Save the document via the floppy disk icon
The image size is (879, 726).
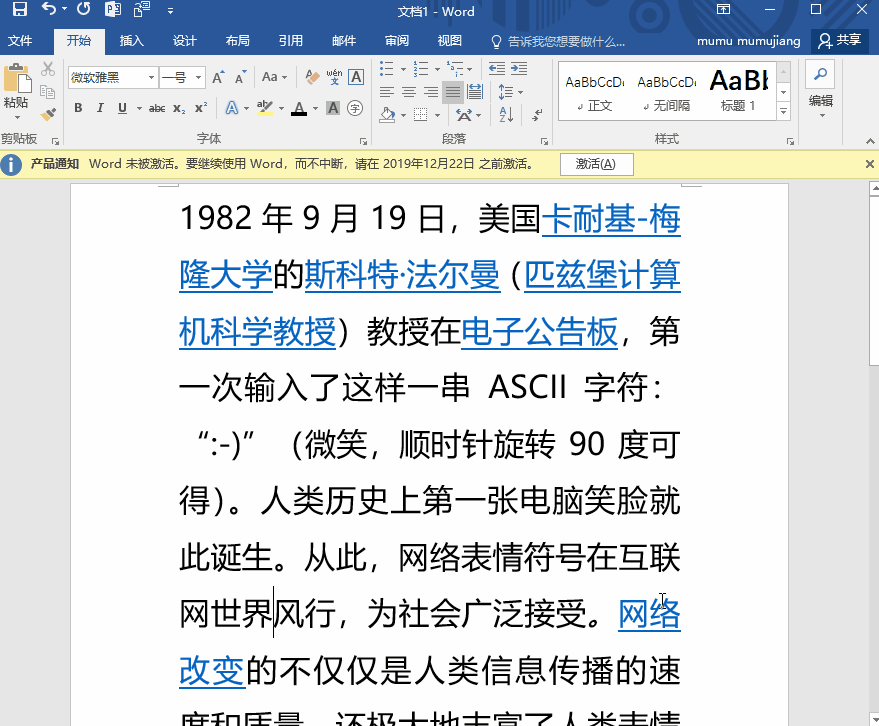pyautogui.click(x=20, y=9)
